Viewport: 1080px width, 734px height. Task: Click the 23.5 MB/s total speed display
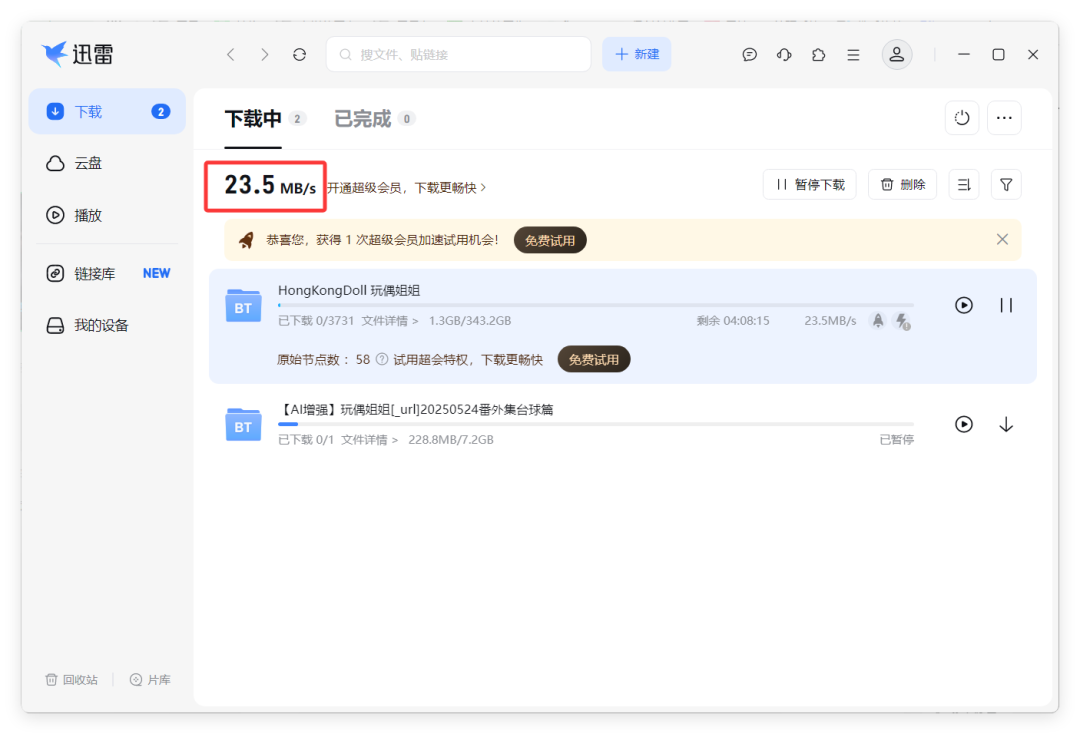(x=270, y=185)
